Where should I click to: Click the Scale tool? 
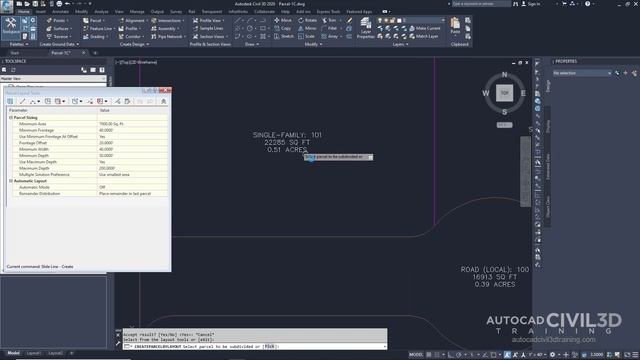tap(307, 36)
